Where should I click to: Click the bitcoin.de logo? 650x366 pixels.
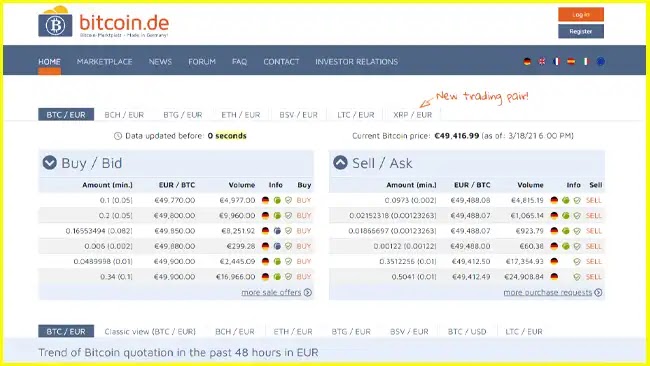click(104, 22)
